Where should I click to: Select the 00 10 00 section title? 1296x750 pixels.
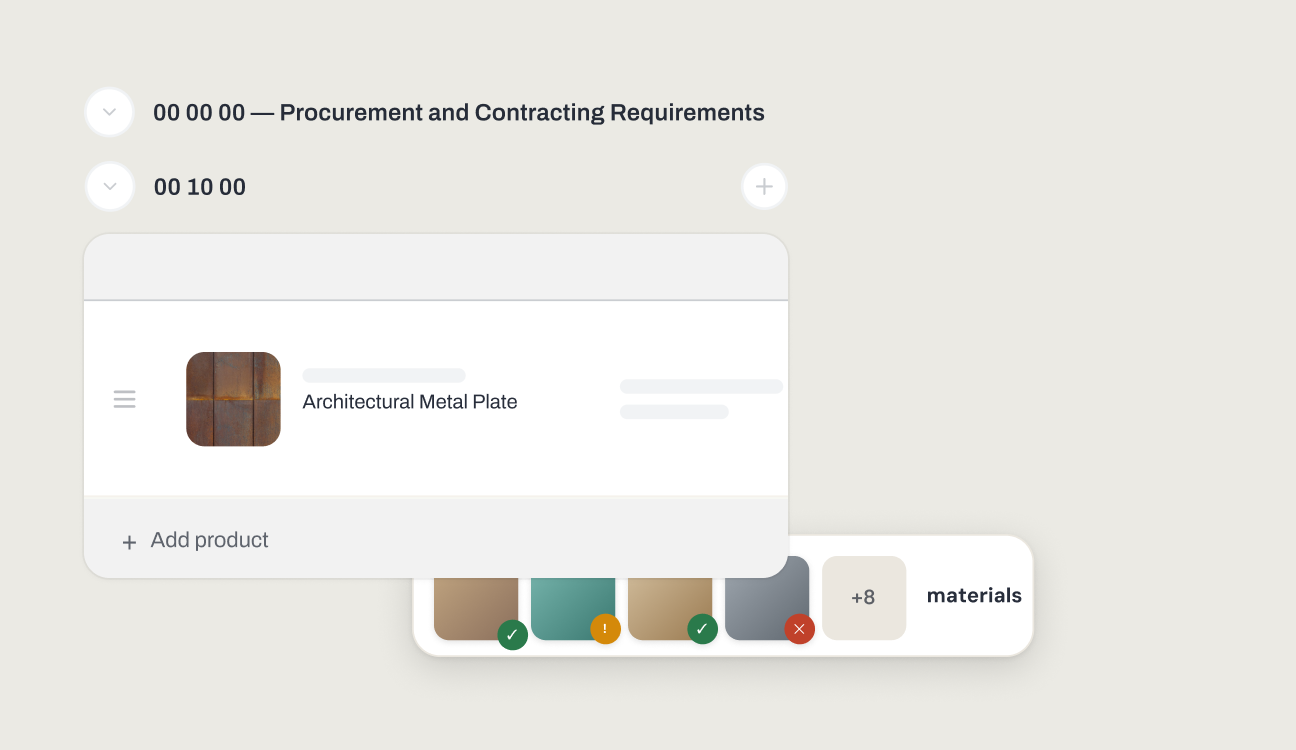click(200, 187)
